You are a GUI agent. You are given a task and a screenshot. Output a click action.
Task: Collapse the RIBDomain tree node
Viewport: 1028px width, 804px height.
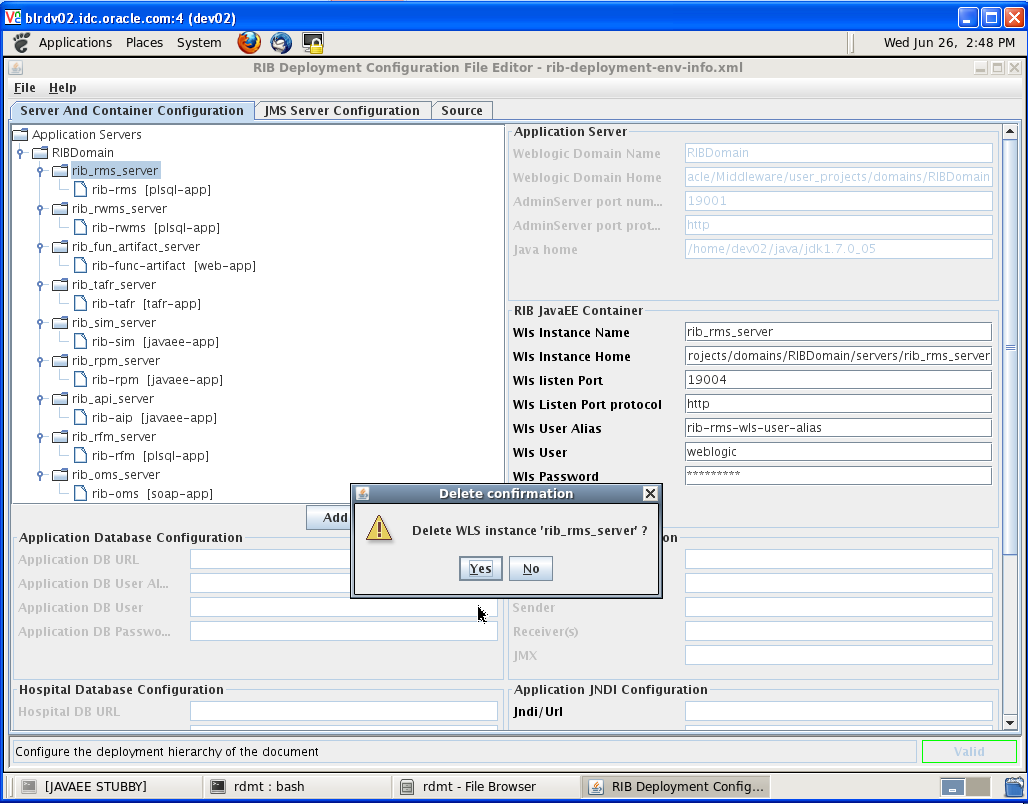point(20,153)
